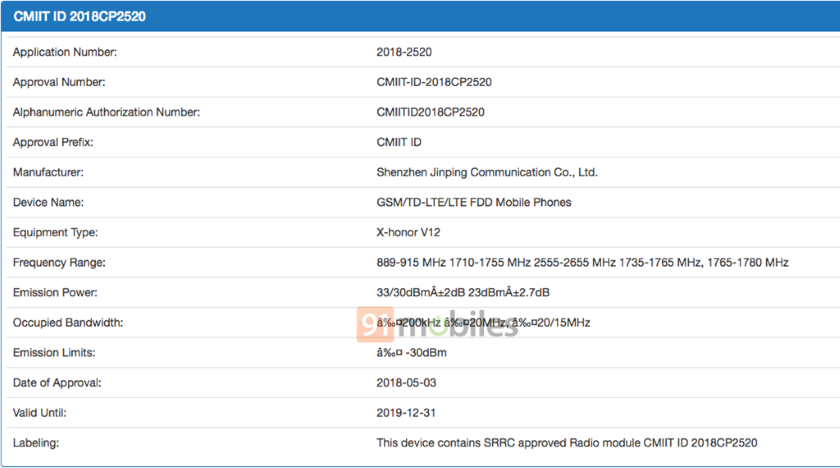Click the 'Emission Limits:' label
The width and height of the screenshot is (840, 468).
54,352
